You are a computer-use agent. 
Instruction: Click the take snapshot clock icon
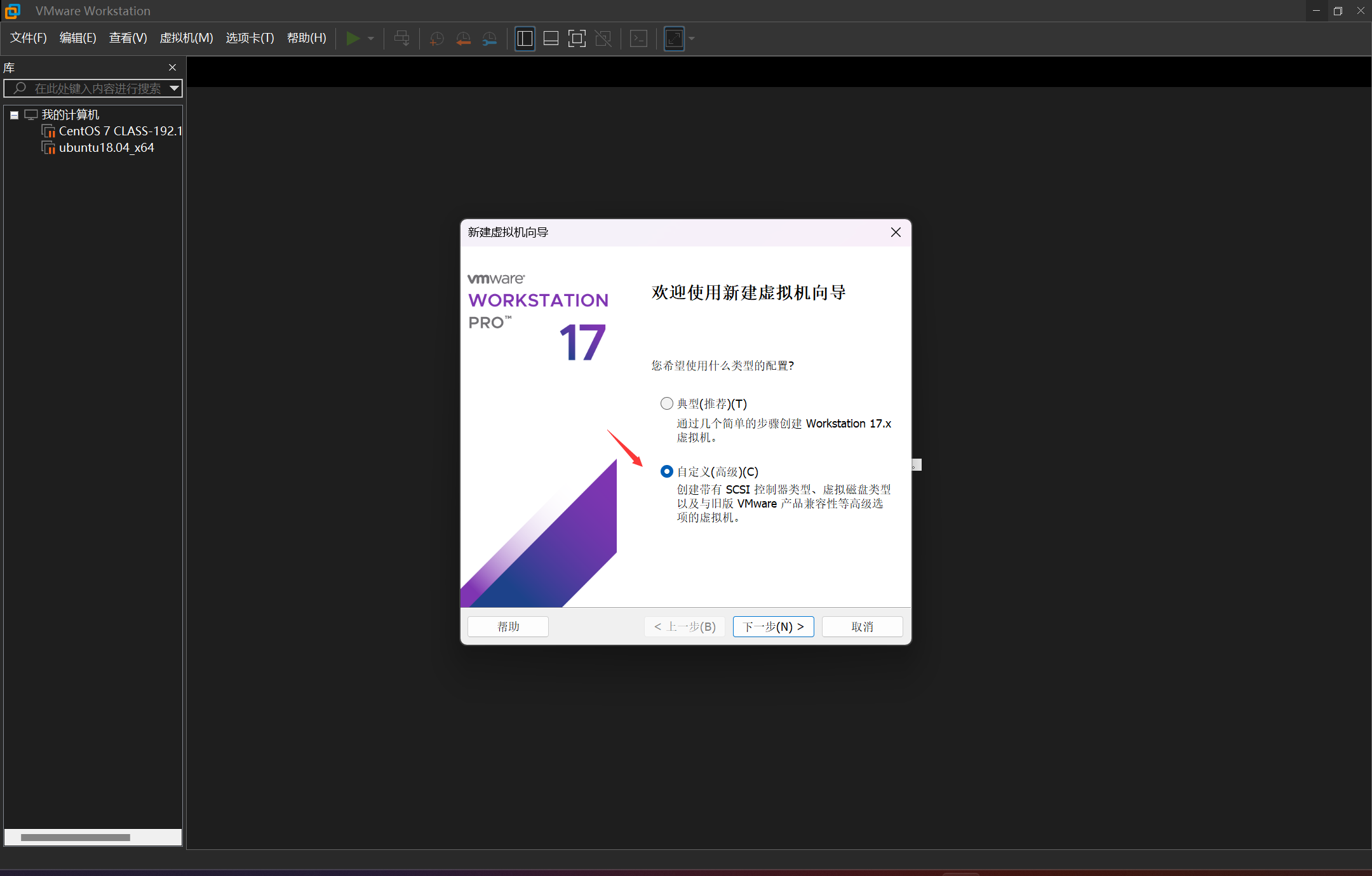point(436,39)
